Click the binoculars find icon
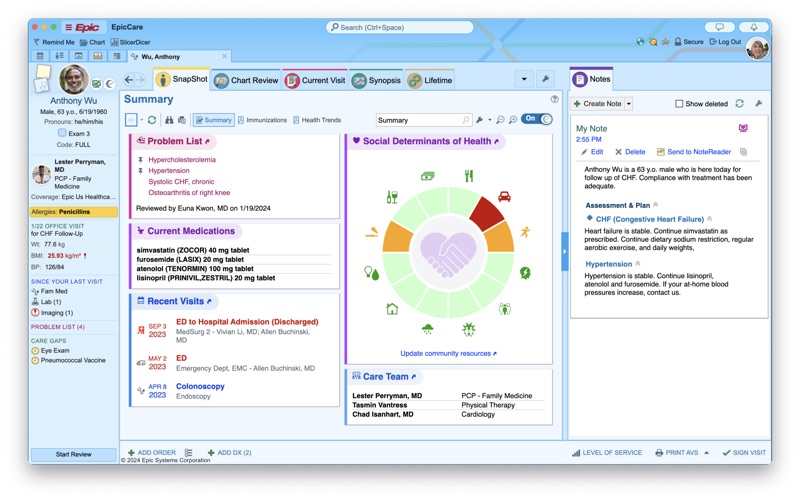The height and width of the screenshot is (500, 800). [x=169, y=120]
